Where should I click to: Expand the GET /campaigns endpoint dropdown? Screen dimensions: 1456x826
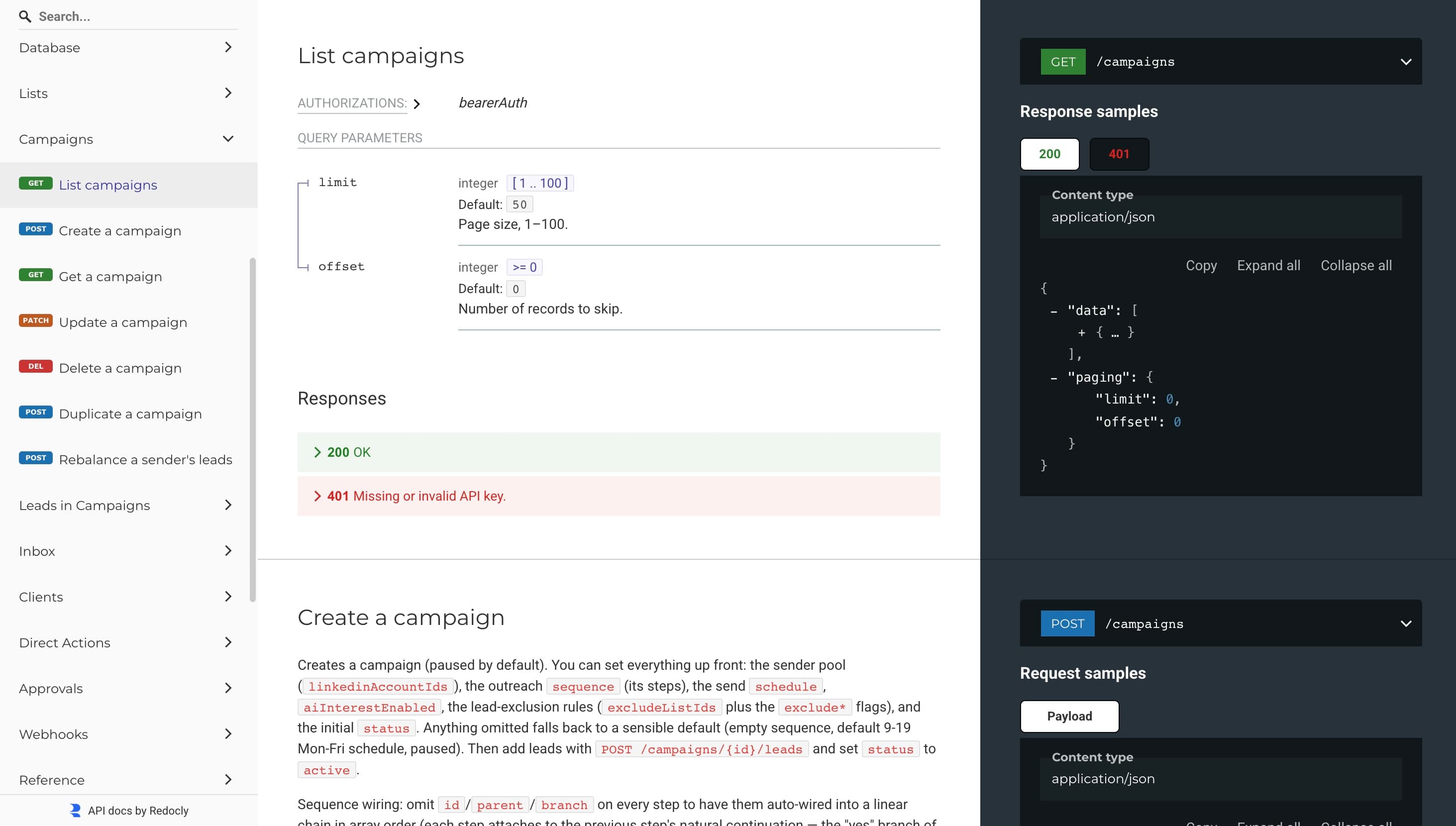pyautogui.click(x=1406, y=62)
